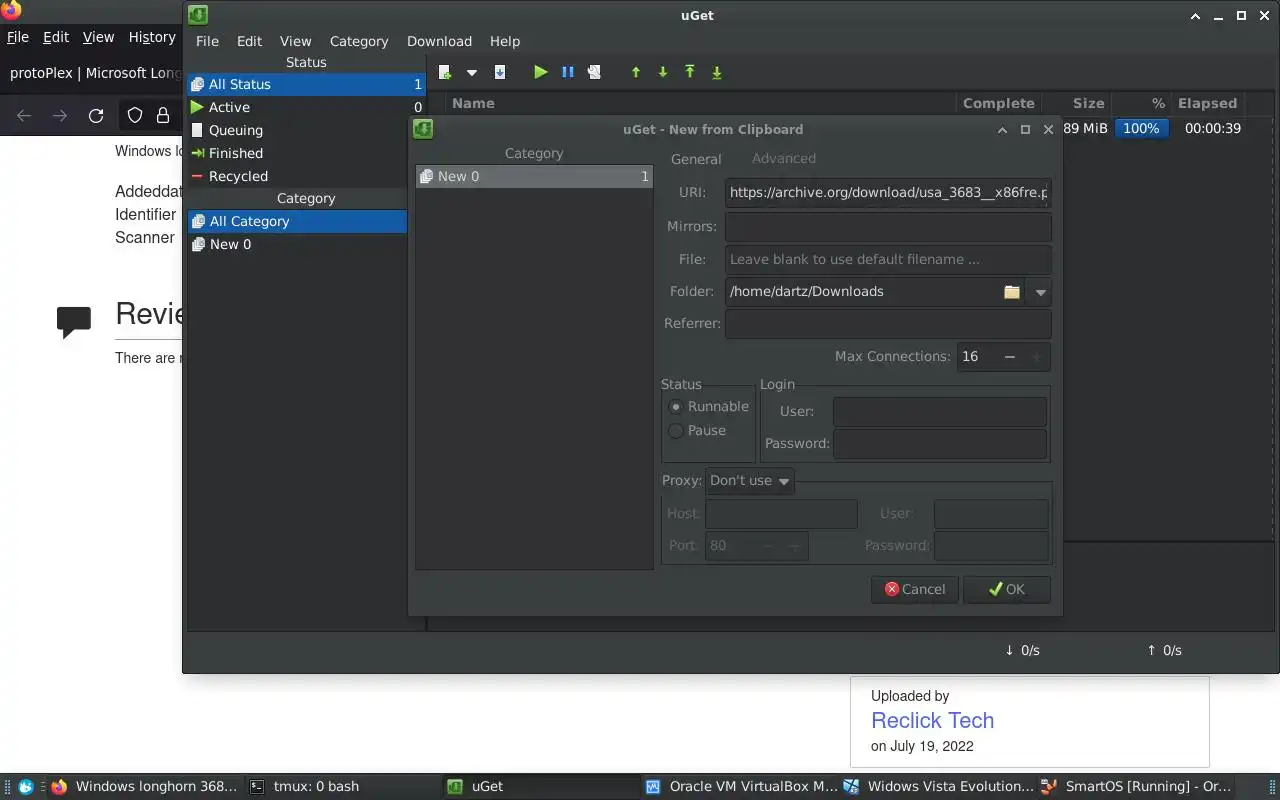The height and width of the screenshot is (800, 1280).
Task: Expand the Folder history dropdown arrow
Action: (x=1040, y=292)
